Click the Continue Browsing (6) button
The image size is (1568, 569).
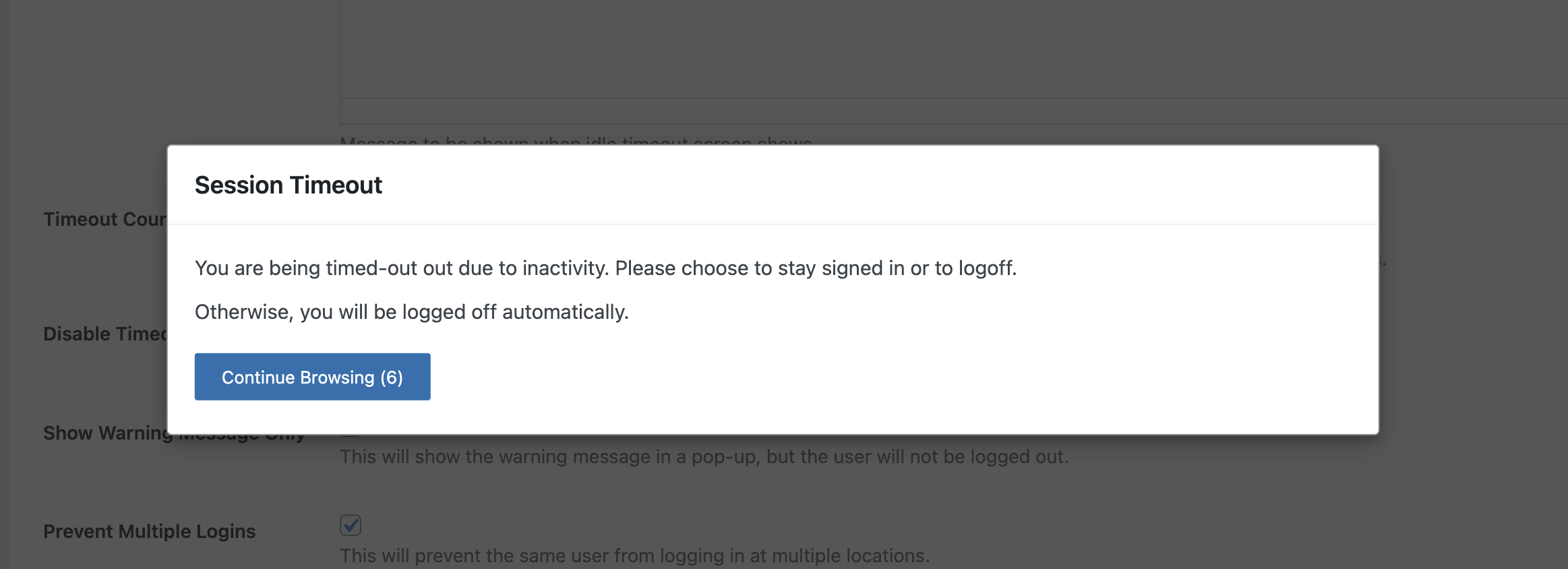(312, 377)
